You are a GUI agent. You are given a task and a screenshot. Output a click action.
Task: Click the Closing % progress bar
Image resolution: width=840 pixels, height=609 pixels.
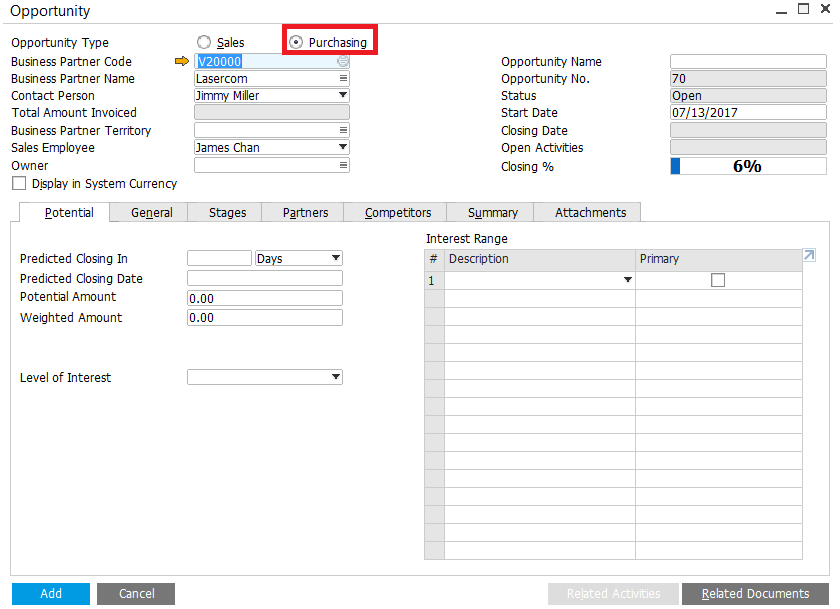(x=748, y=166)
